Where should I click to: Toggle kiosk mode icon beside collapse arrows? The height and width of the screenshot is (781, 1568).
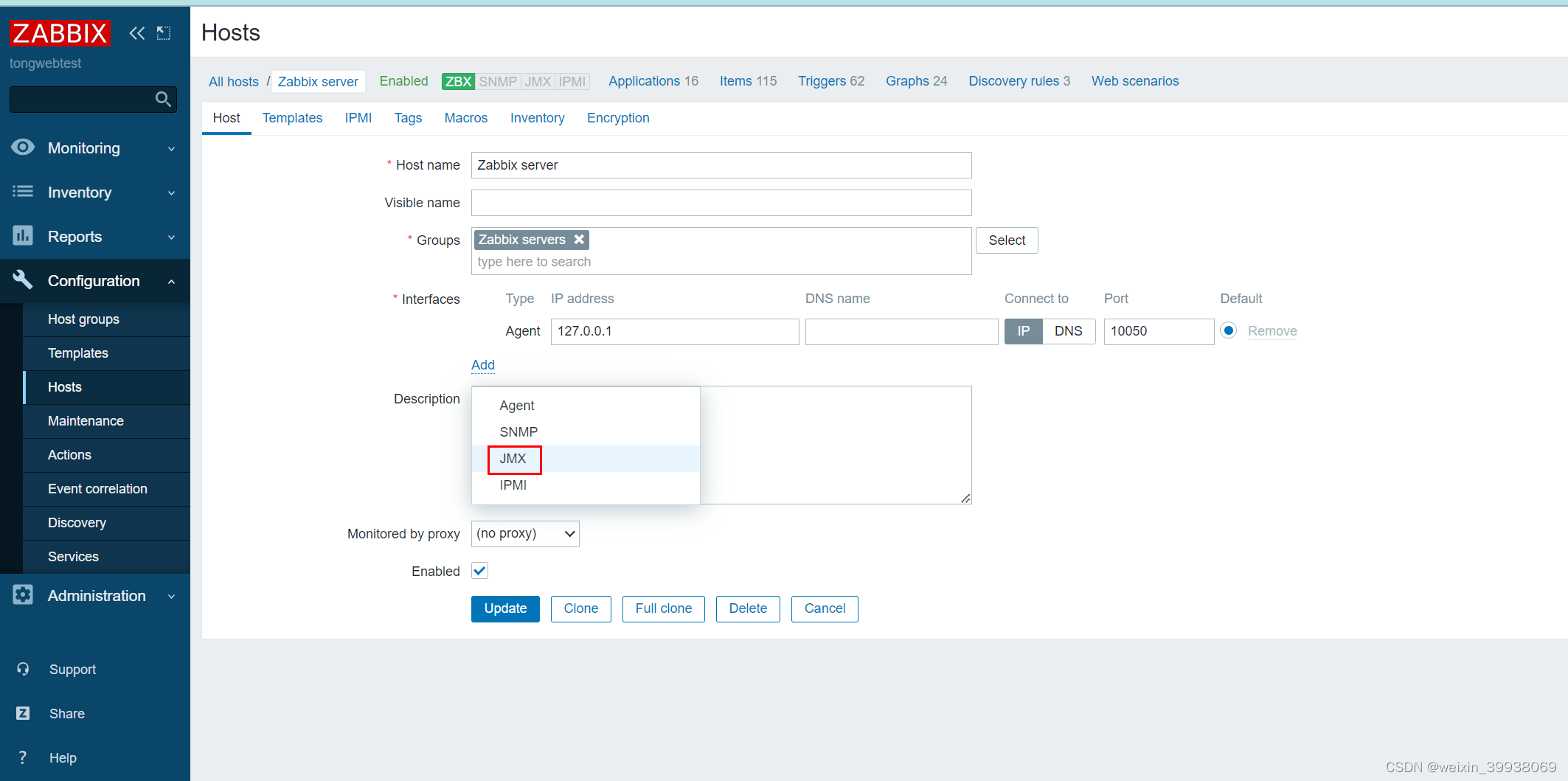(x=164, y=33)
